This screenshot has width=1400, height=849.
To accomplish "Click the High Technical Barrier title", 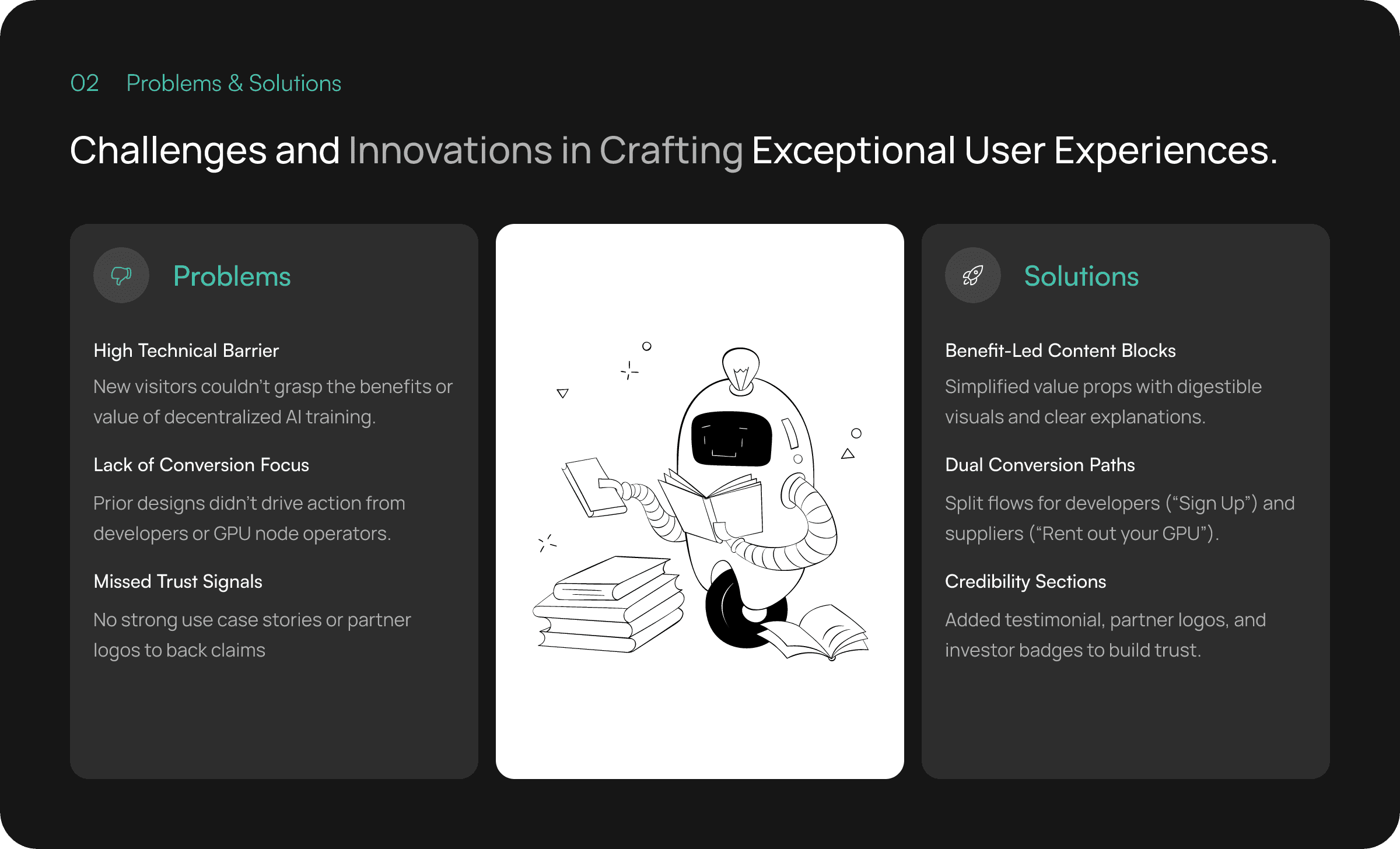I will click(x=186, y=350).
